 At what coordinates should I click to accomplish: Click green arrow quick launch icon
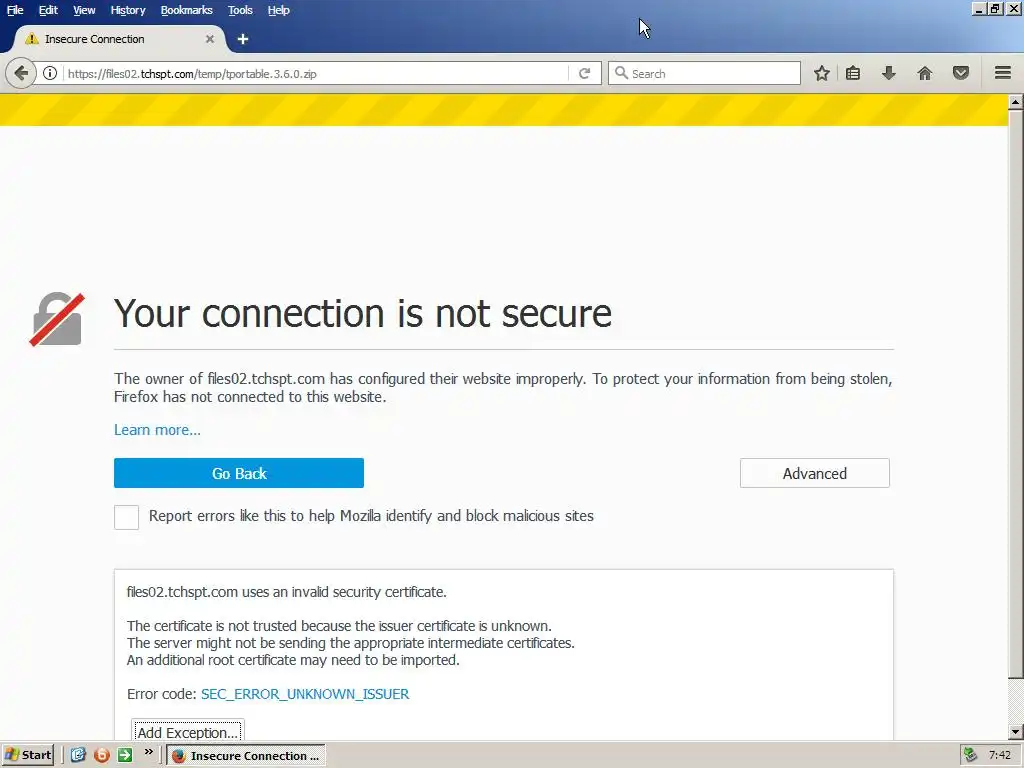click(125, 755)
